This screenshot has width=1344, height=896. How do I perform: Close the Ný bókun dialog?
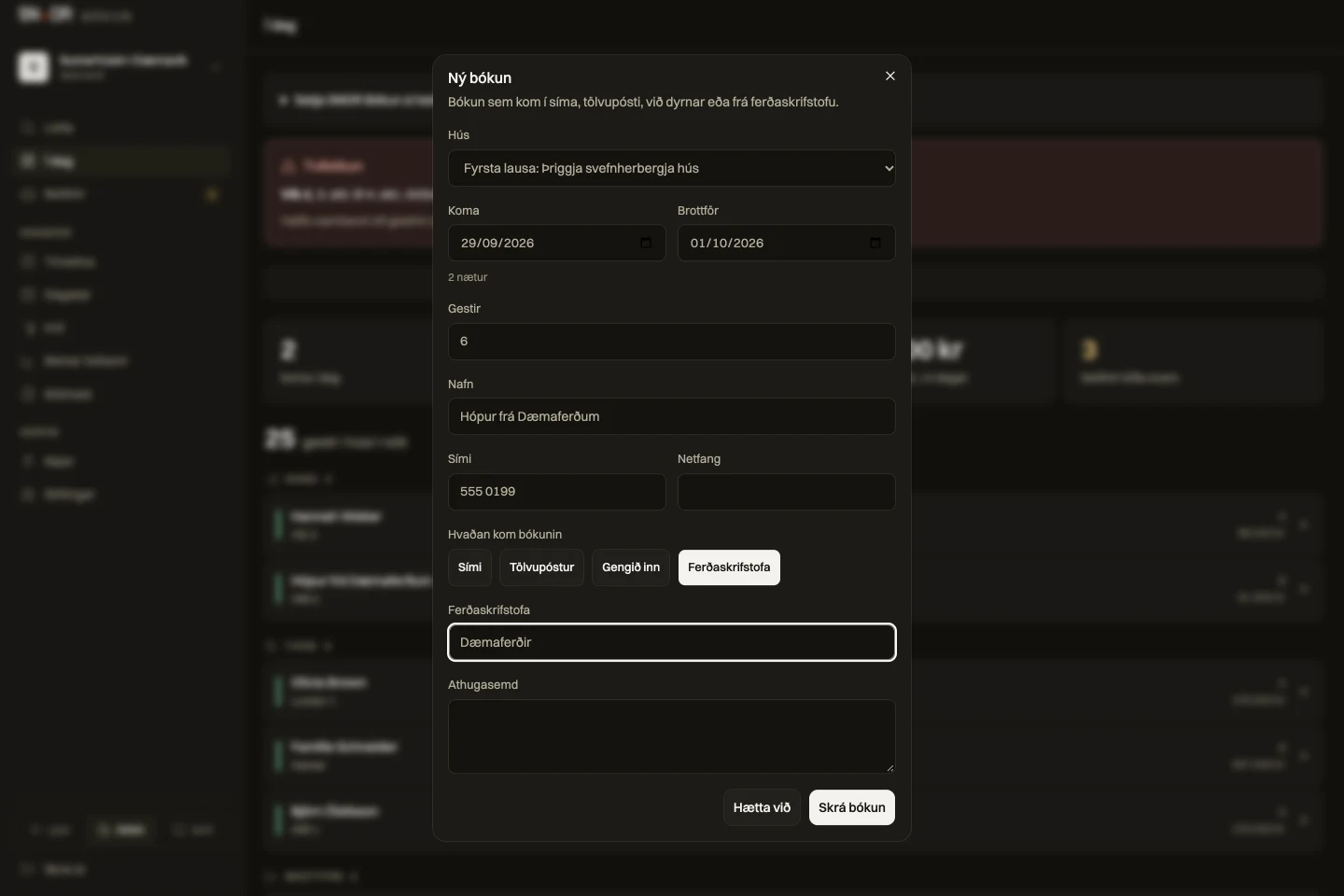coord(890,77)
